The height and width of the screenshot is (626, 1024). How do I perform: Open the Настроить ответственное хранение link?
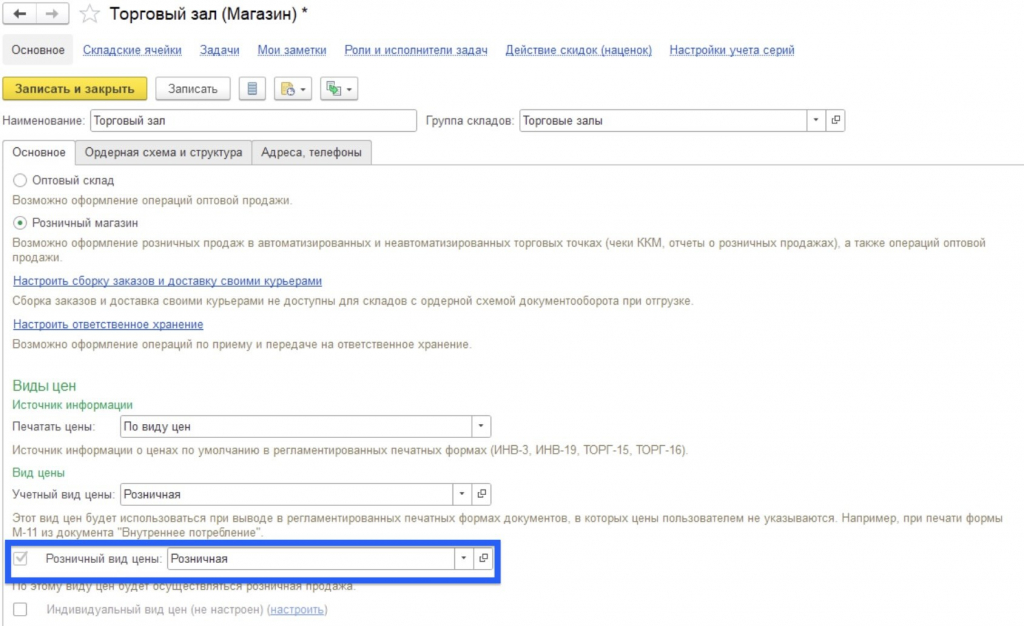pos(108,324)
